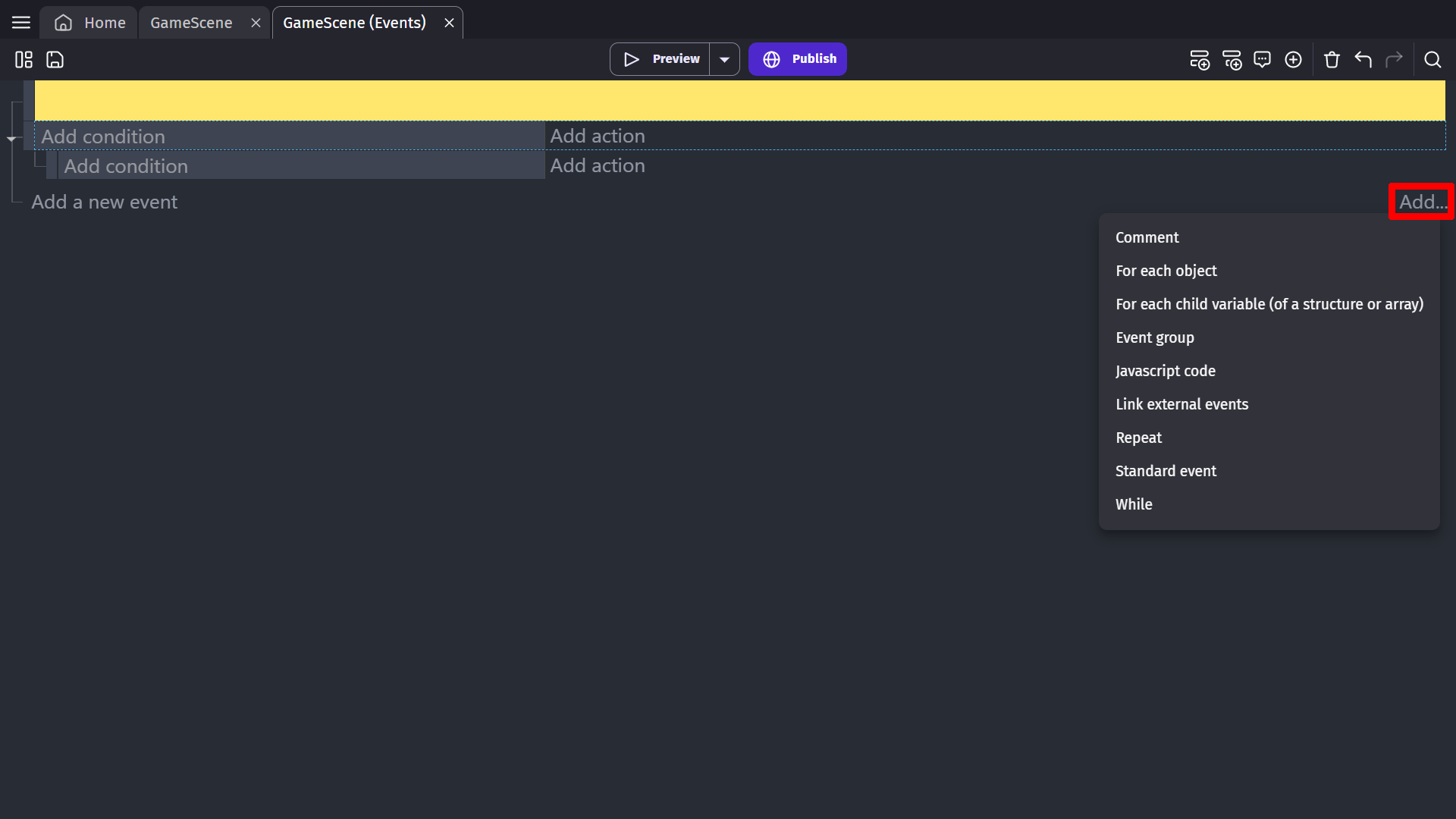The height and width of the screenshot is (819, 1456).
Task: Click the undo arrow icon
Action: click(1363, 59)
